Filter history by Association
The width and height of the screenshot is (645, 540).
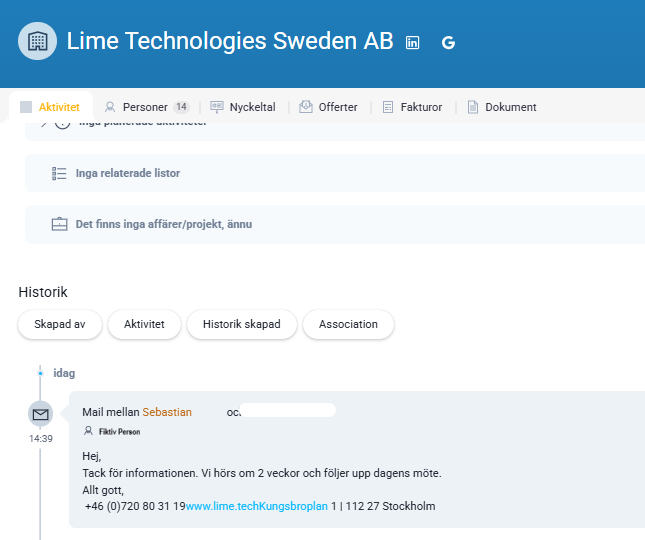(348, 324)
